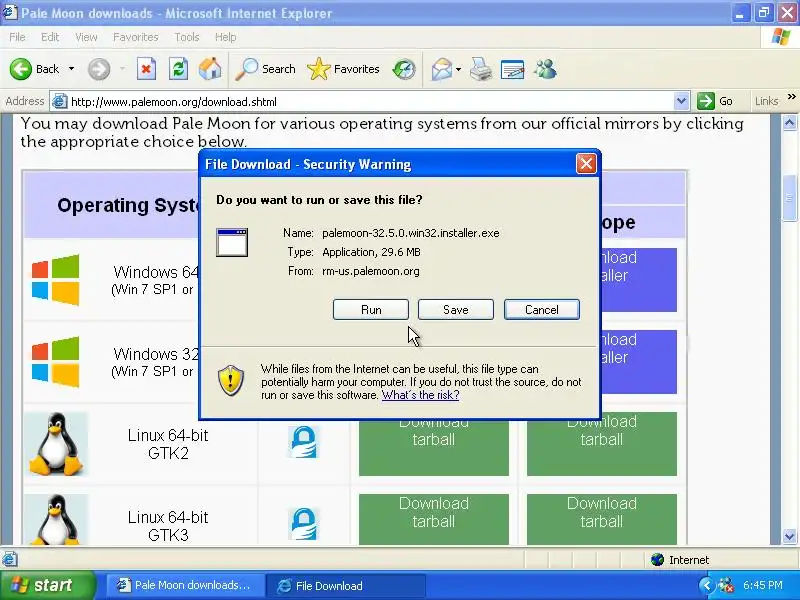Click the Save button in the dialog
800x600 pixels.
pyautogui.click(x=456, y=310)
